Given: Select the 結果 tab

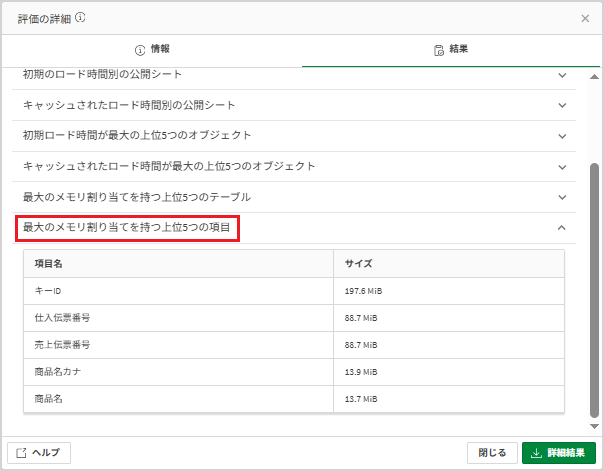Looking at the screenshot, I should click(x=451, y=50).
